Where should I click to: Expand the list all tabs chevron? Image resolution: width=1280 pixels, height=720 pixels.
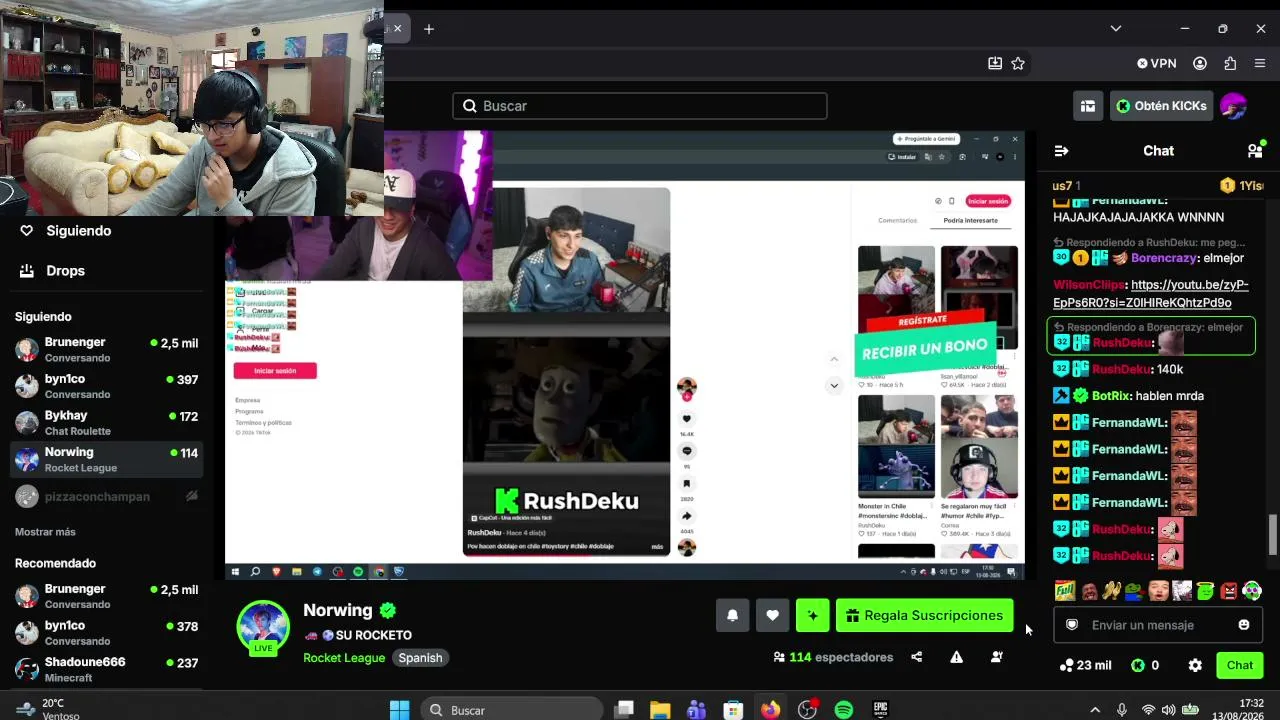[x=1116, y=29]
